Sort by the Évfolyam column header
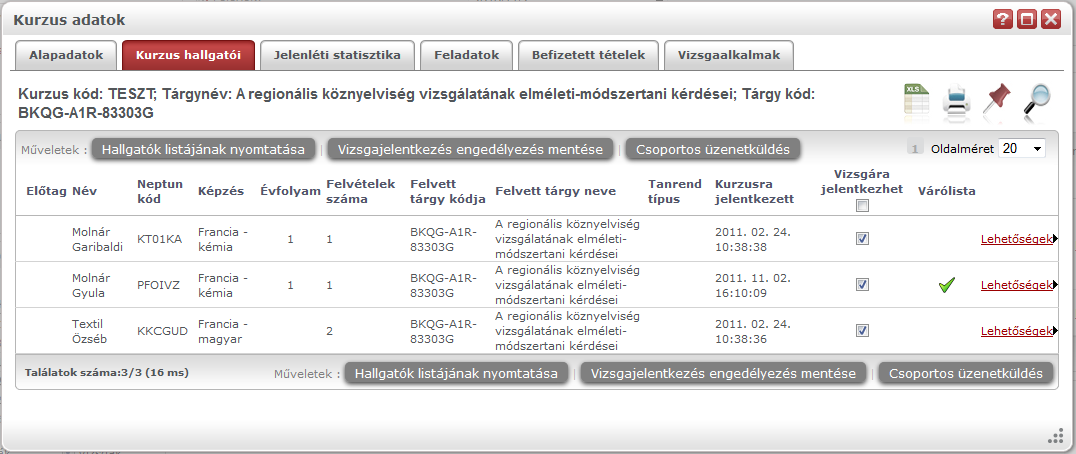1076x454 pixels. (x=290, y=191)
